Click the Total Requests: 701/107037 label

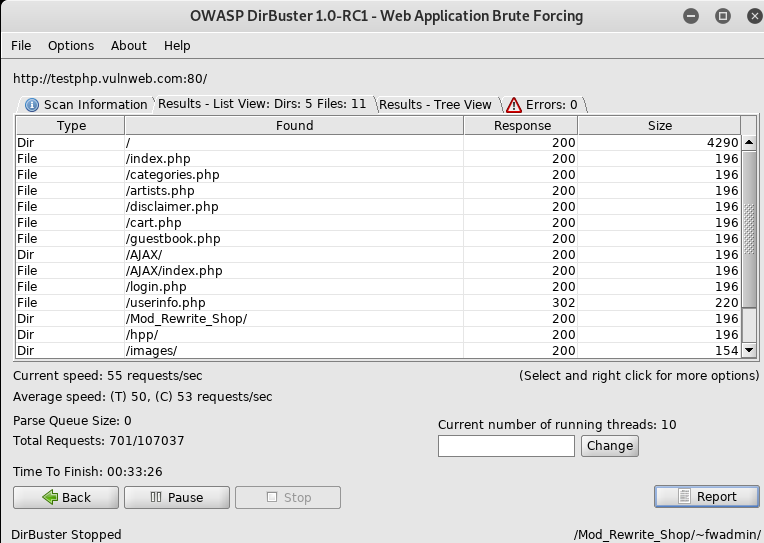[x=98, y=441]
